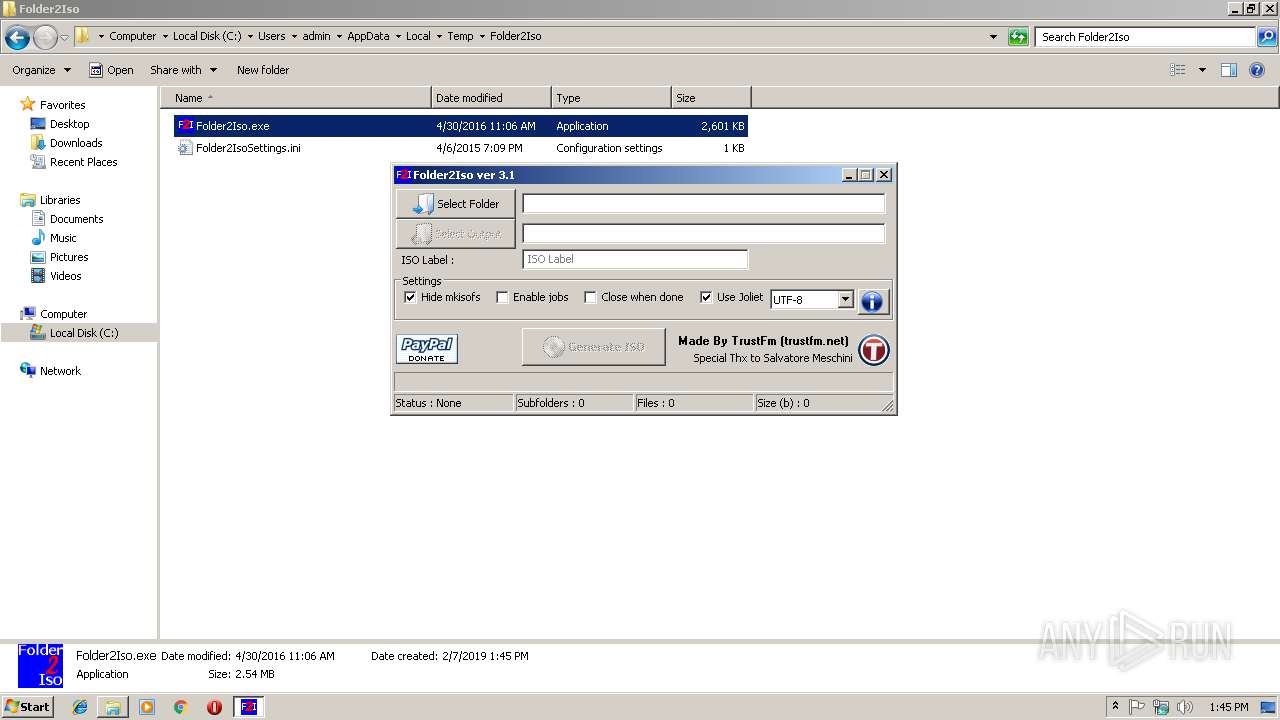This screenshot has width=1280, height=720.
Task: Open Videos library
Action: 66,276
